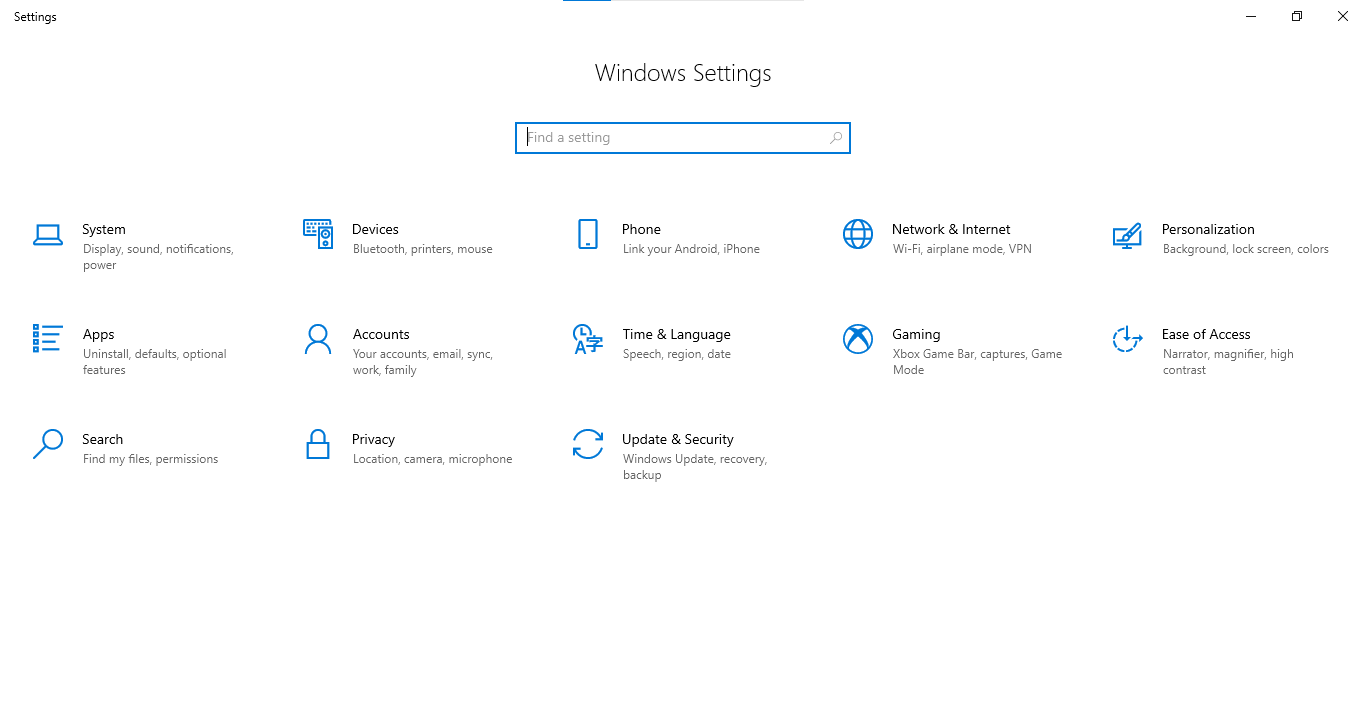Image resolution: width=1366 pixels, height=728 pixels.
Task: Select the Time & Language heading
Action: click(676, 334)
